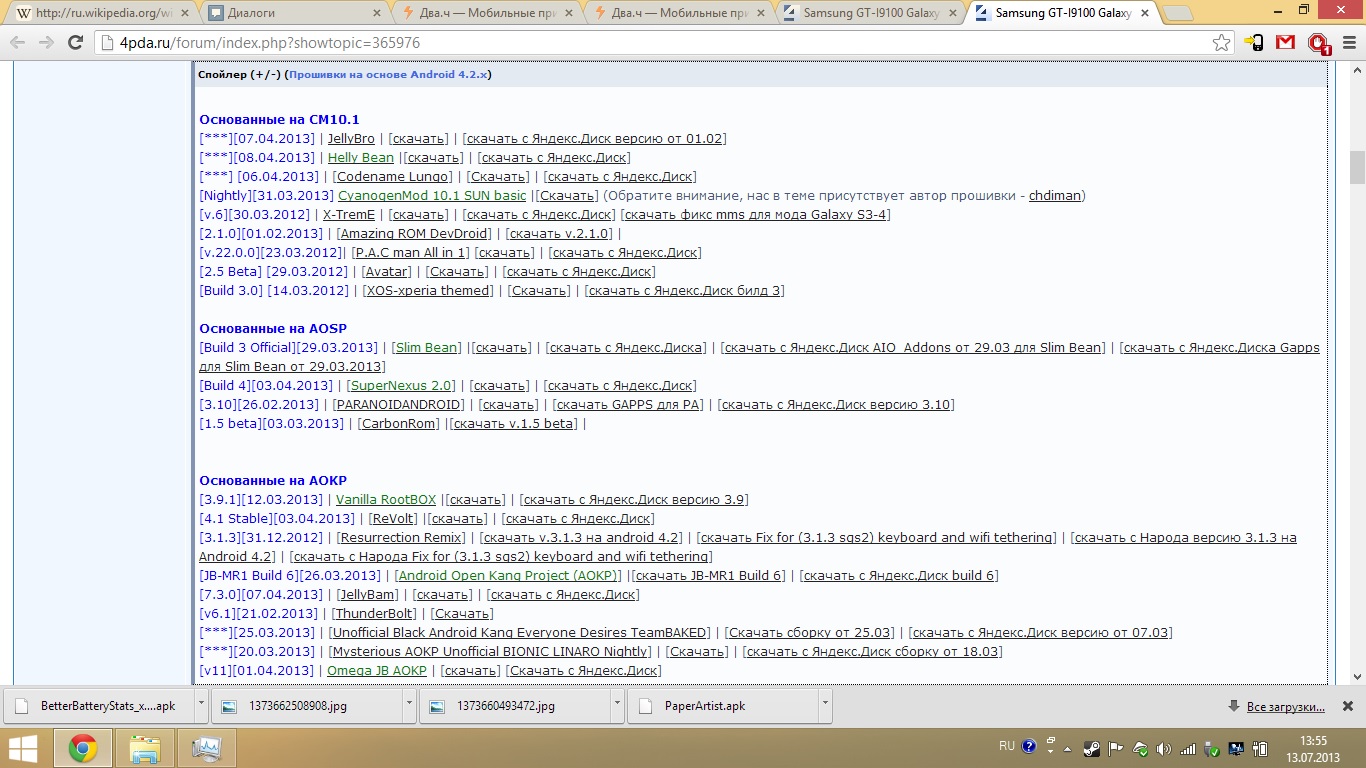Click the download arrow icon beside Все загрузки
The image size is (1366, 768).
tap(1234, 707)
